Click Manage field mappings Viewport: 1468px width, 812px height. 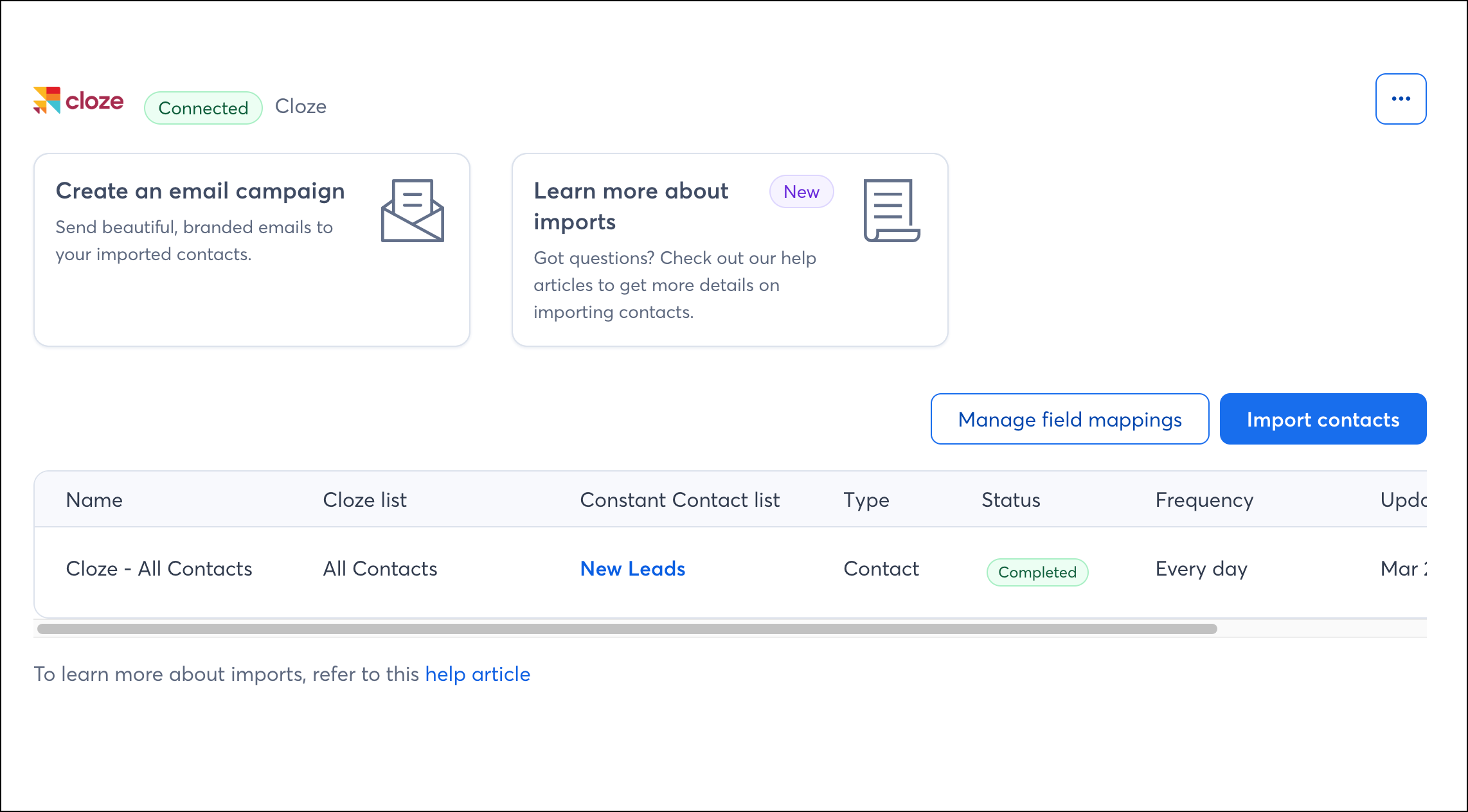pos(1069,419)
